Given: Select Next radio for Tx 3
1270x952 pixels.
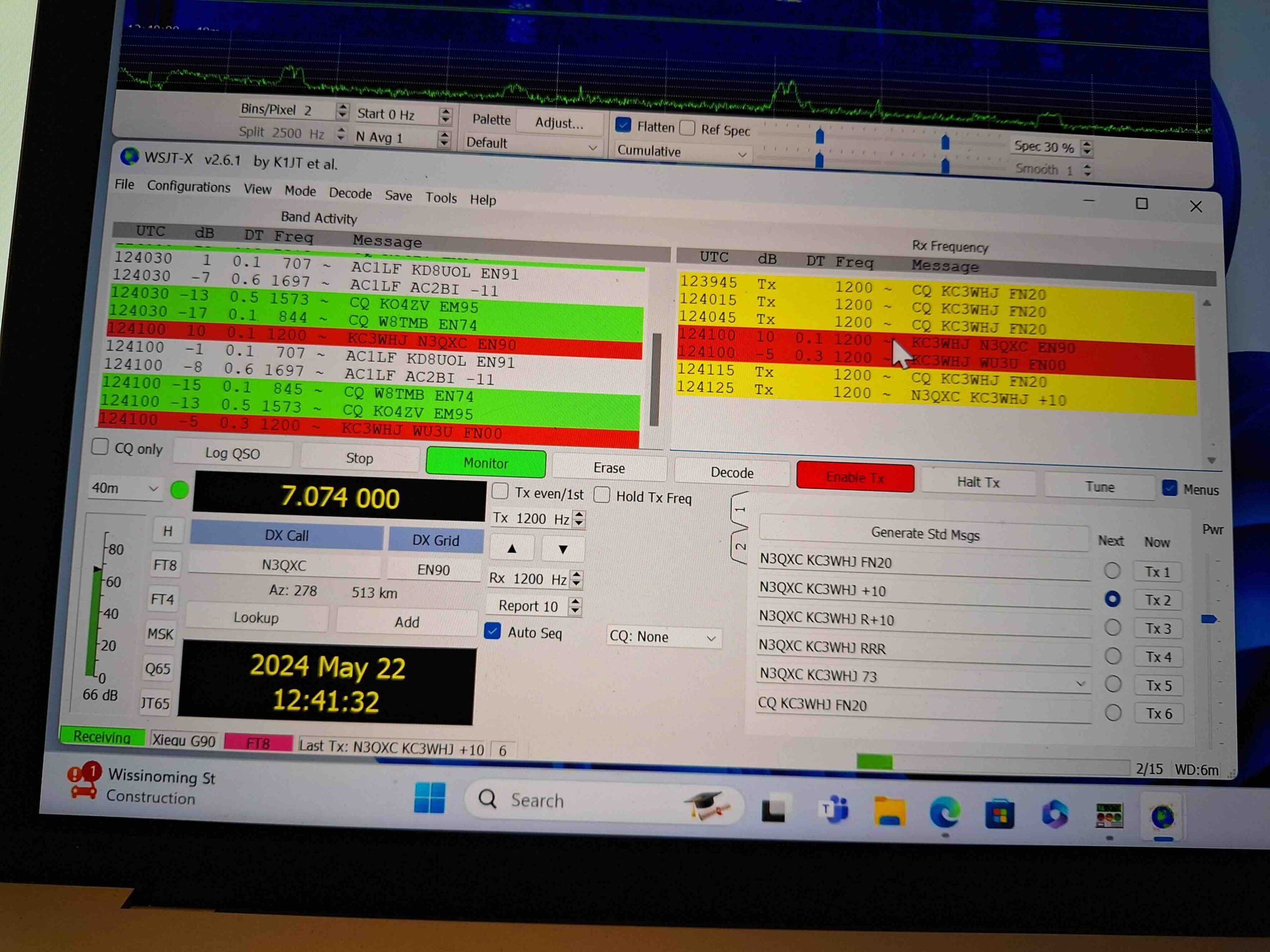Looking at the screenshot, I should [1113, 627].
